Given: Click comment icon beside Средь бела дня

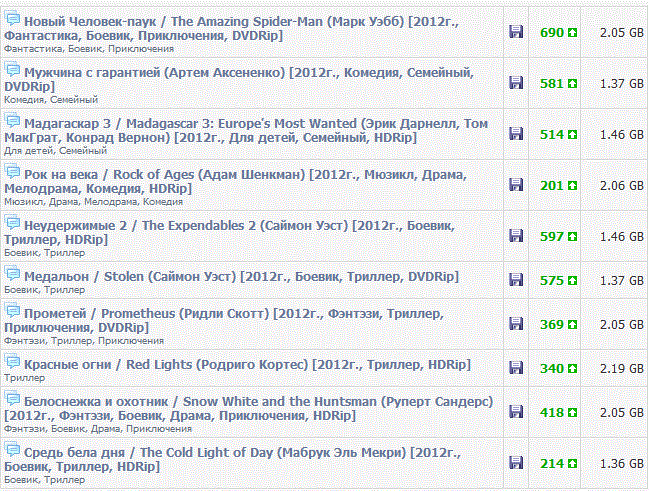Looking at the screenshot, I should click(x=12, y=450).
